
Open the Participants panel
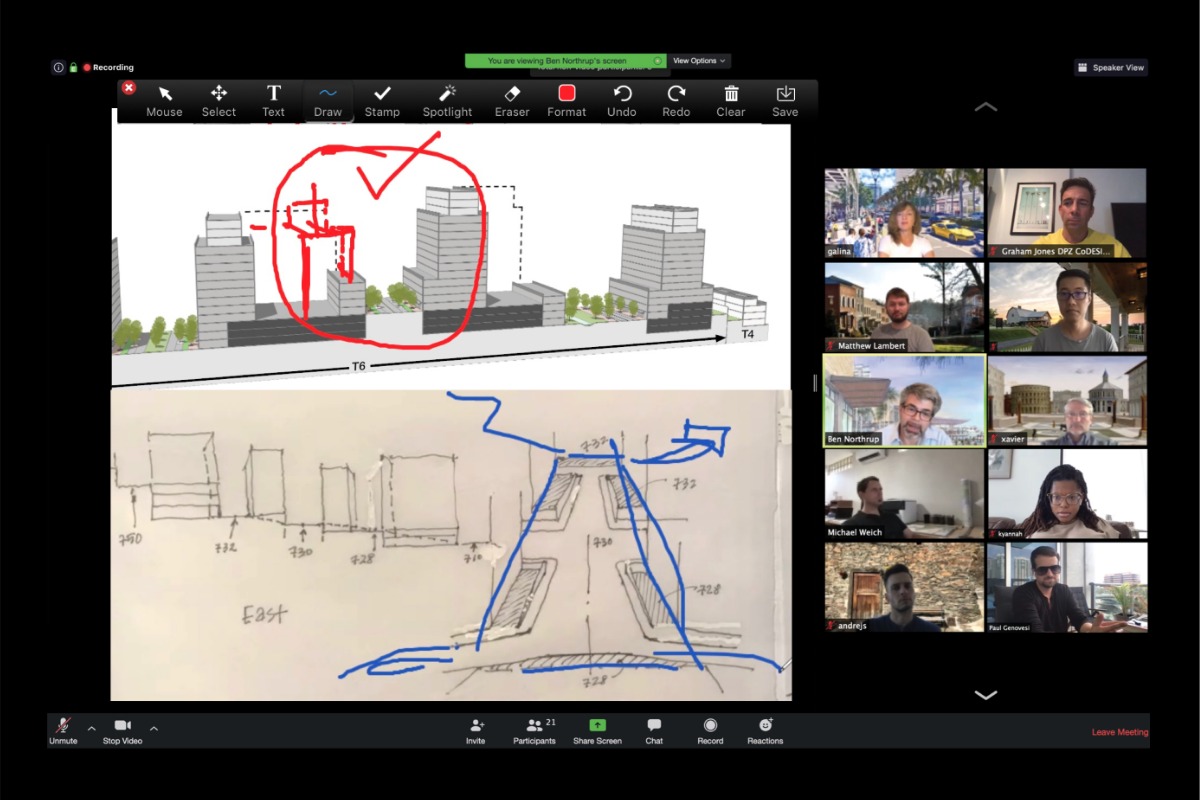(x=535, y=730)
